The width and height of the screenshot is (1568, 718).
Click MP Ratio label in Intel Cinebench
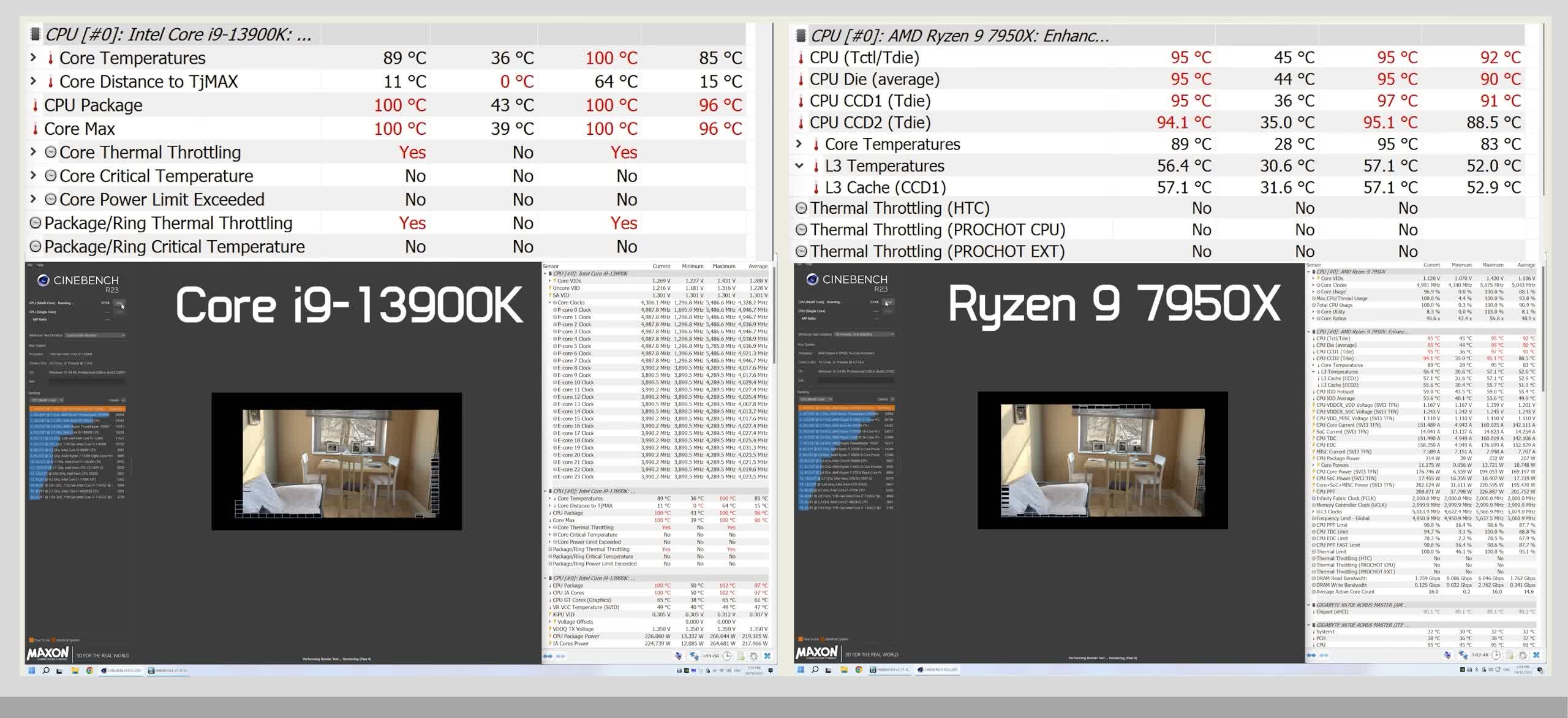pyautogui.click(x=40, y=319)
